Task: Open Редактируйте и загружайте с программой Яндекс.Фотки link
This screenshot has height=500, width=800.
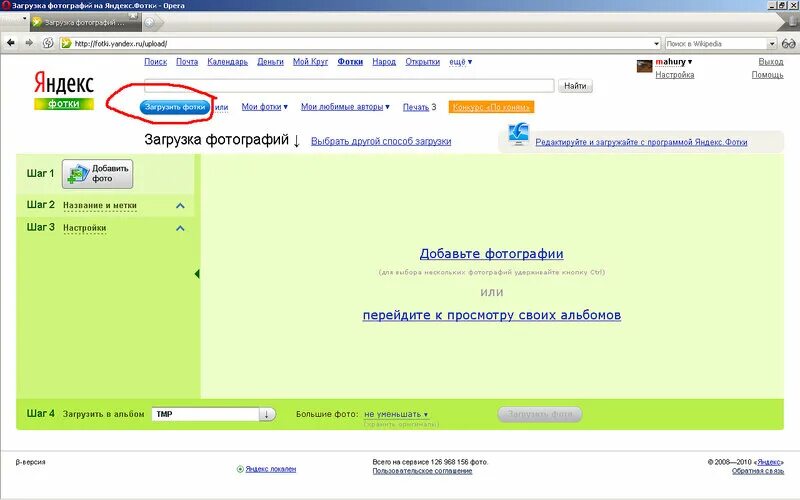Action: click(641, 142)
